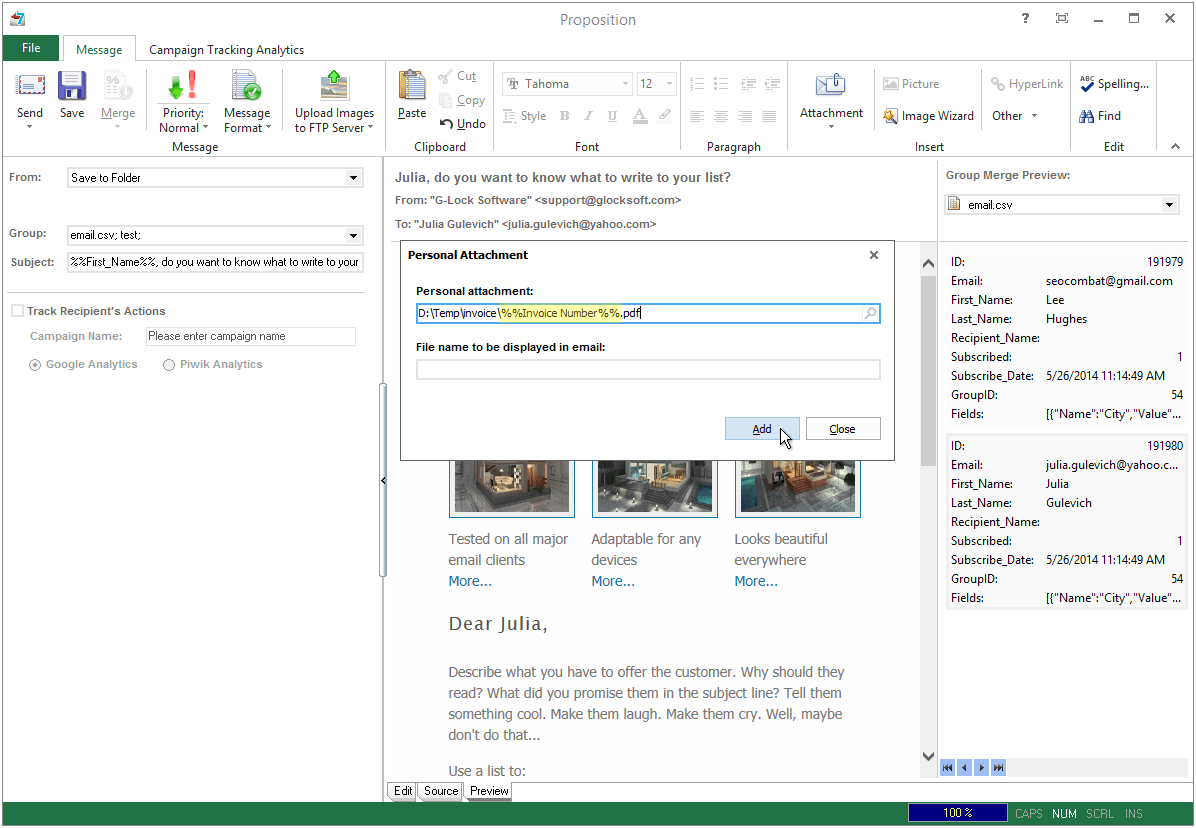Select Google Analytics radio button
1196x828 pixels.
(x=35, y=365)
